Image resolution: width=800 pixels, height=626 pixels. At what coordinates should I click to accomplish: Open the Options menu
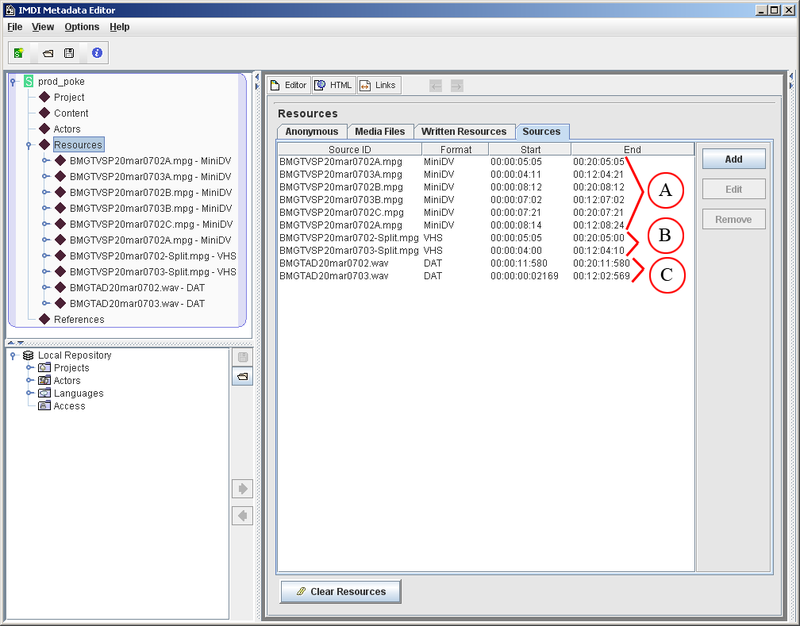click(x=82, y=27)
